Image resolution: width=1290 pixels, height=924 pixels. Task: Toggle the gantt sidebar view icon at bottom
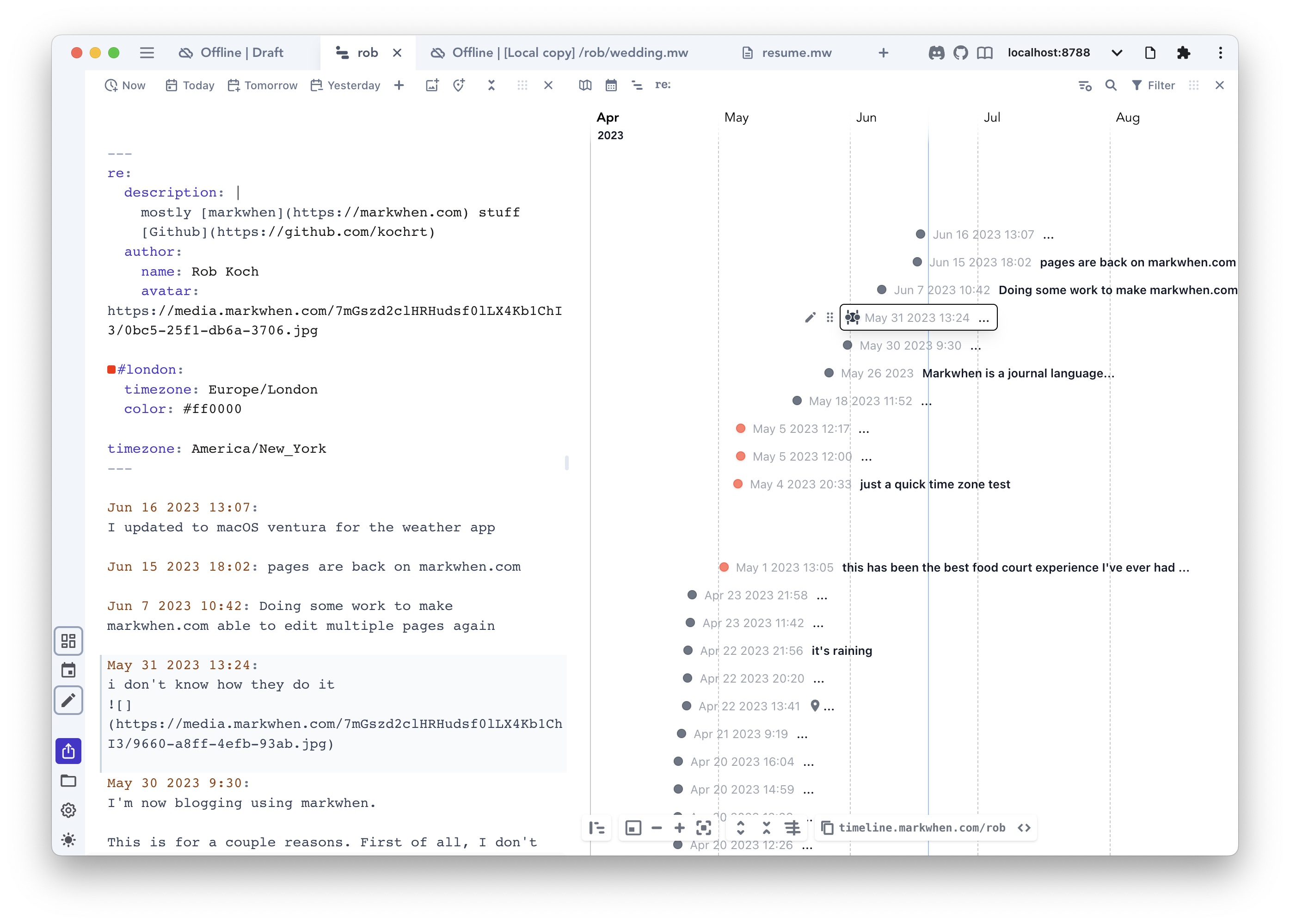(596, 828)
